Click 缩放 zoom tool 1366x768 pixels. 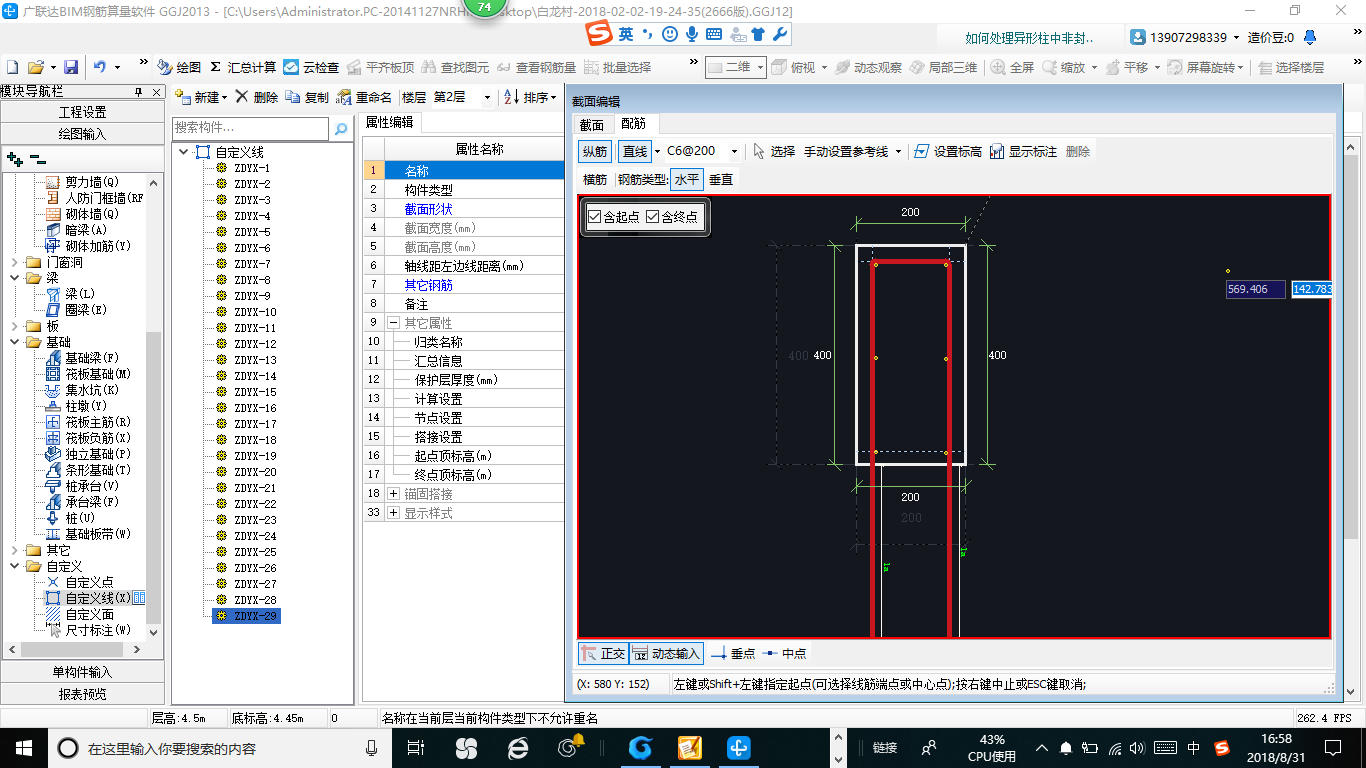pos(1069,67)
